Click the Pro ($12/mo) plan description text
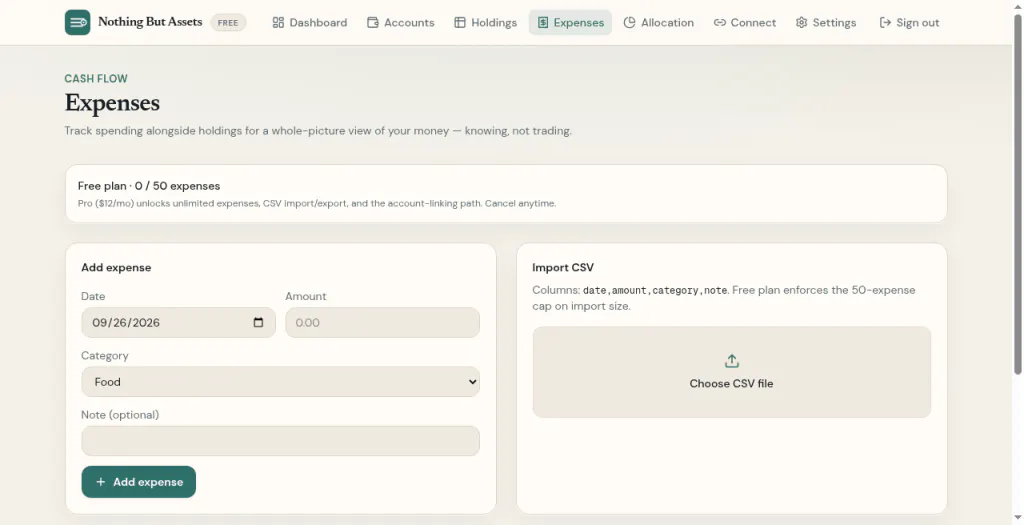This screenshot has height=525, width=1024. tap(317, 204)
